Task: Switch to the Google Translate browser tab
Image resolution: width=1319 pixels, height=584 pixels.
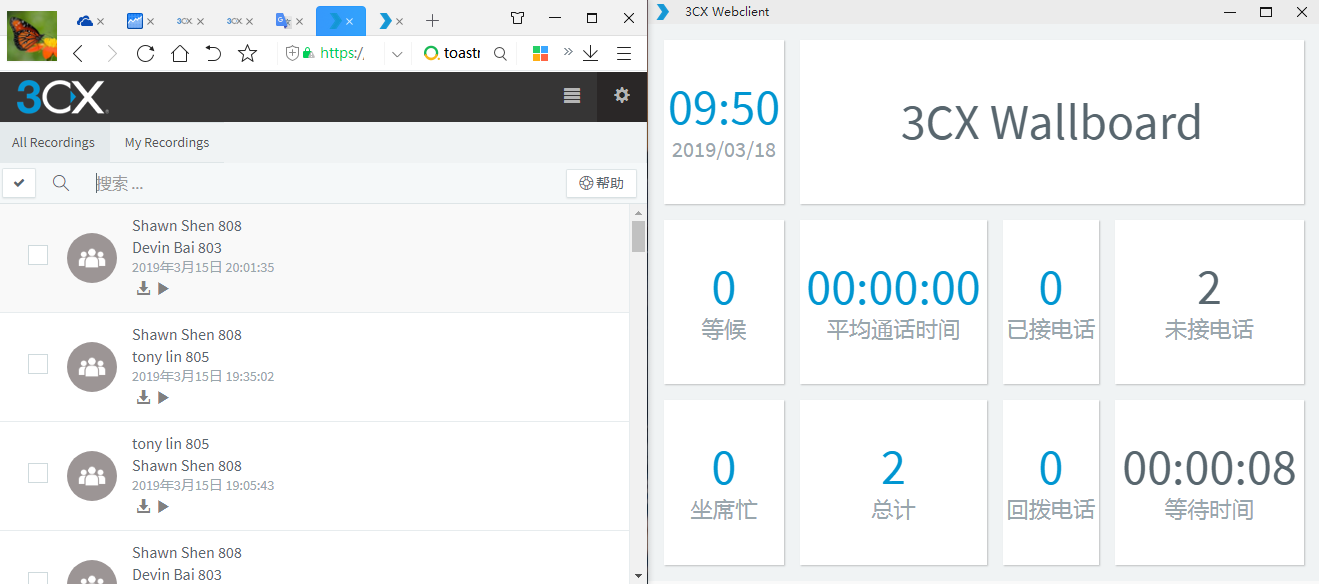Action: click(x=284, y=20)
